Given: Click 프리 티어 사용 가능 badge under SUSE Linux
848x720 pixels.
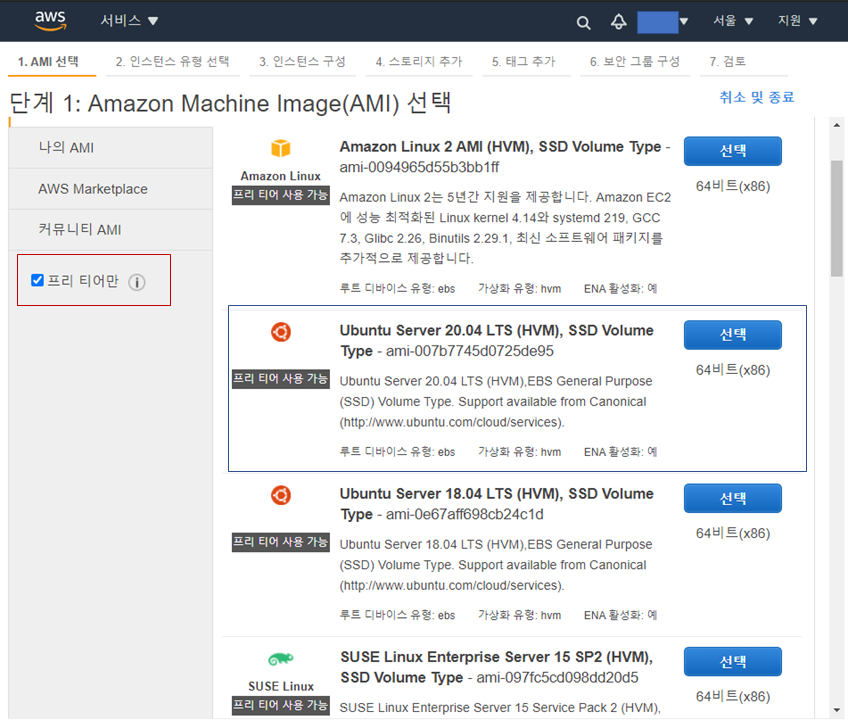Looking at the screenshot, I should pyautogui.click(x=281, y=705).
